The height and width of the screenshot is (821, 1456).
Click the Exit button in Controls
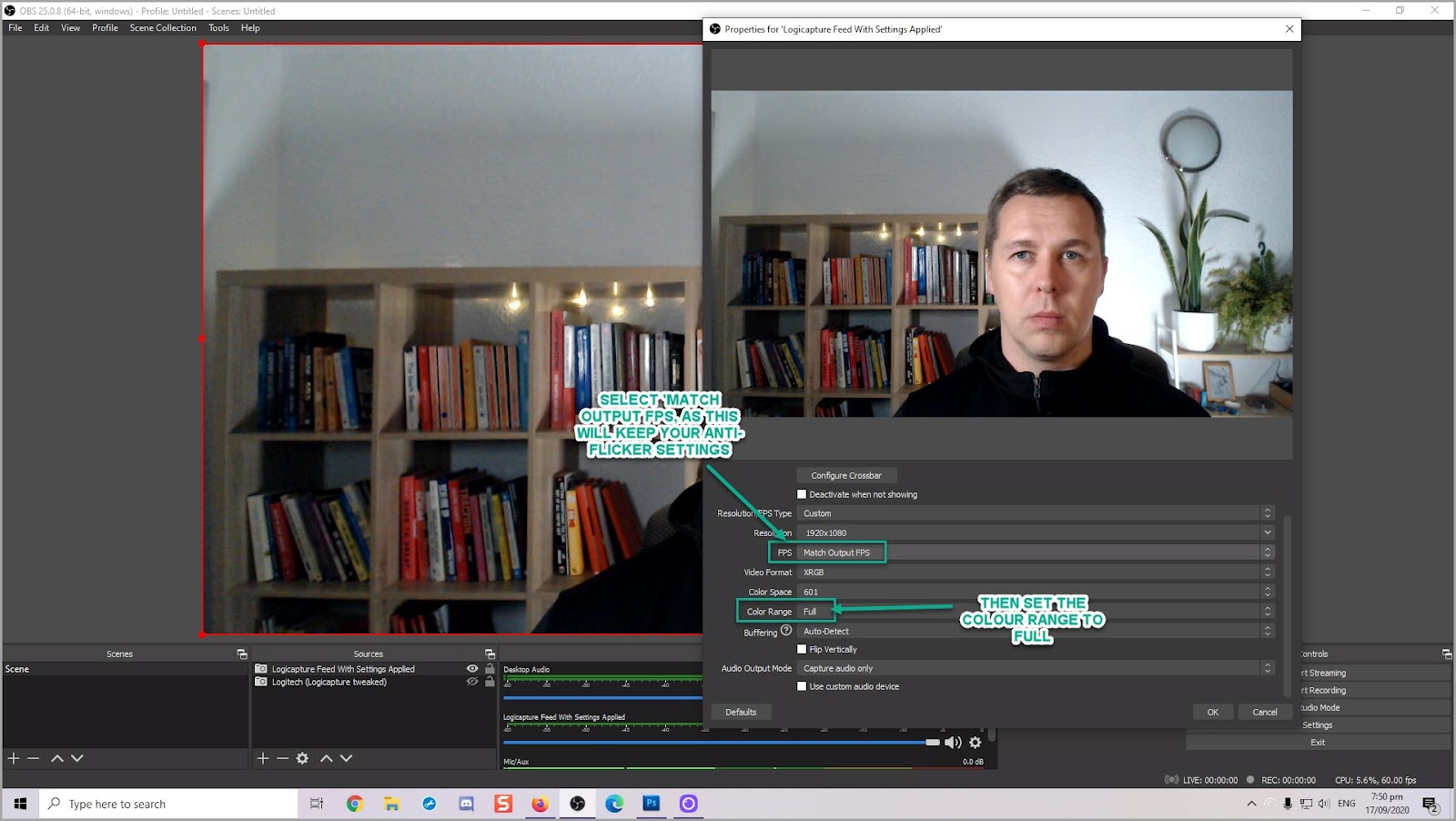click(1318, 743)
